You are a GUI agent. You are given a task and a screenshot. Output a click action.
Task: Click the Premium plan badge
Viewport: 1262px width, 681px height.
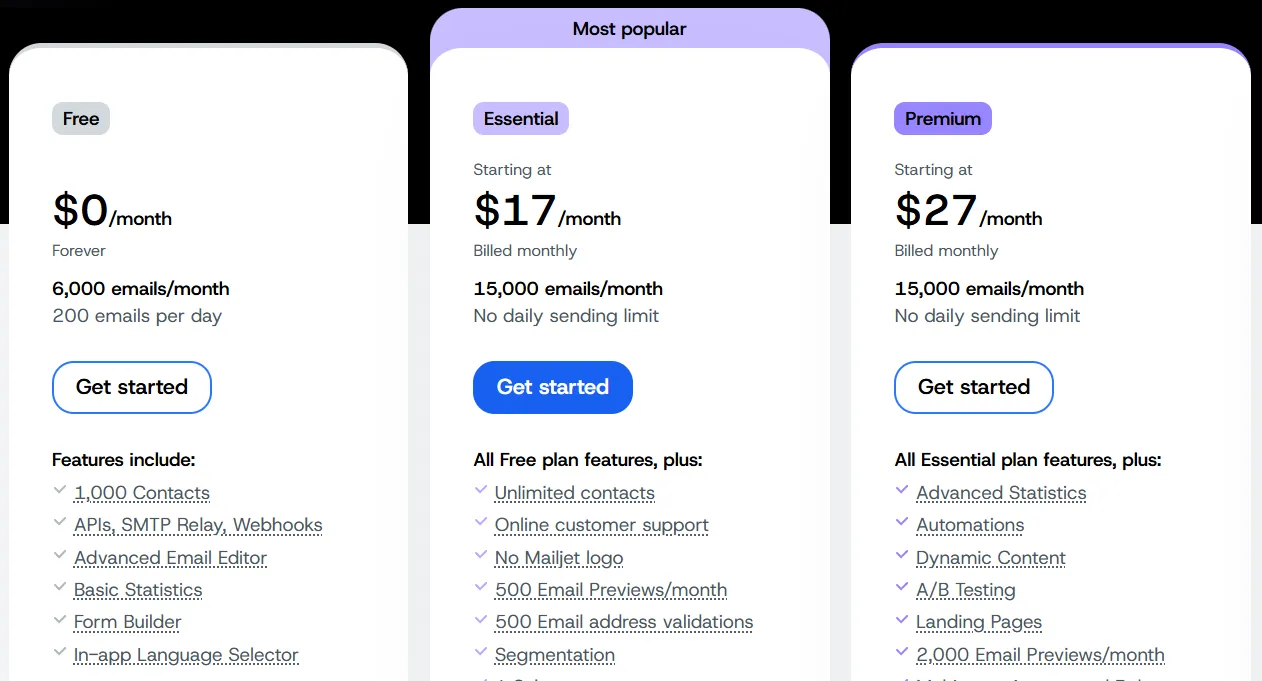coord(942,118)
